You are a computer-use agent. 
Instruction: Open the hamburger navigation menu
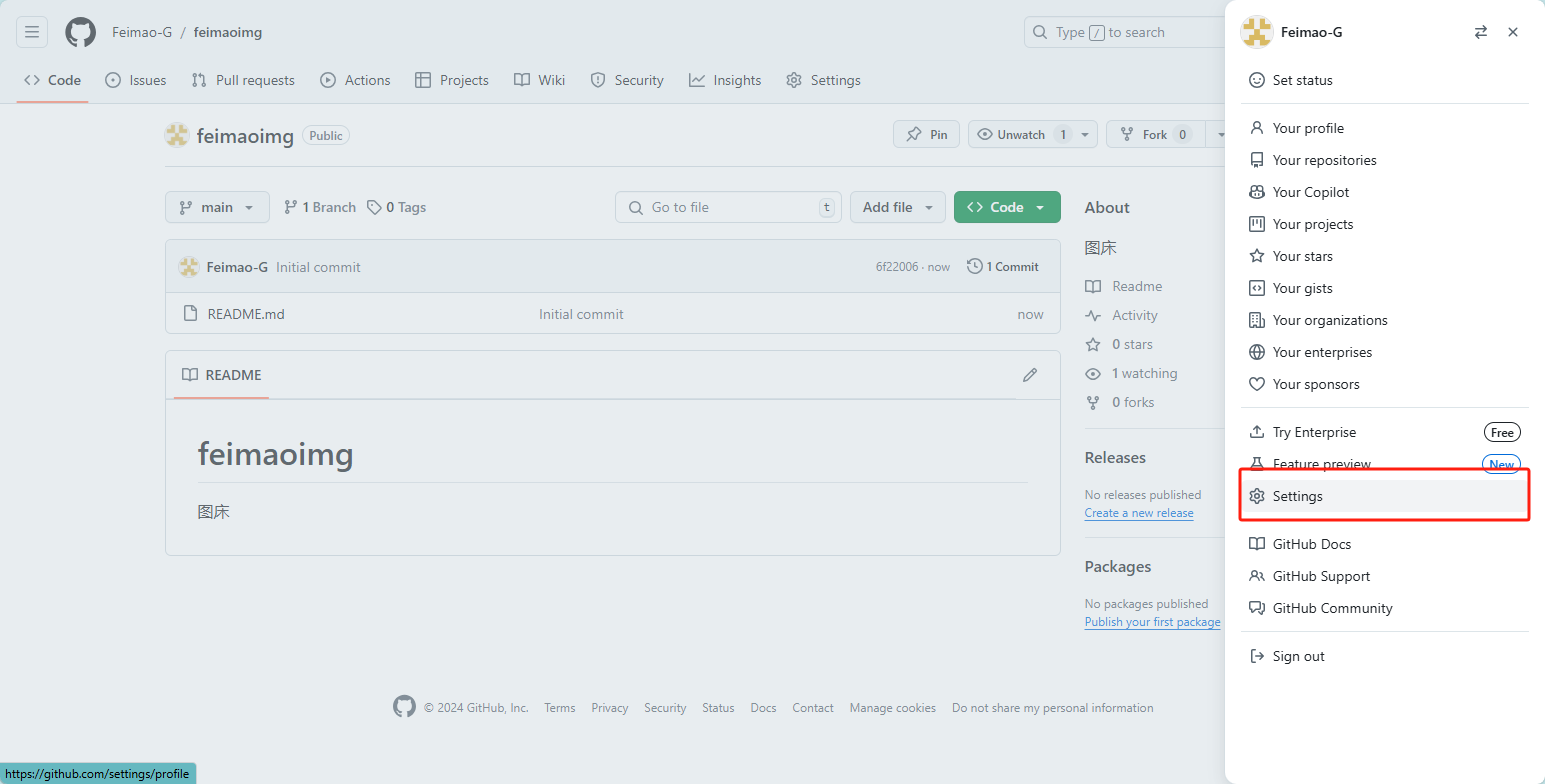pyautogui.click(x=32, y=32)
